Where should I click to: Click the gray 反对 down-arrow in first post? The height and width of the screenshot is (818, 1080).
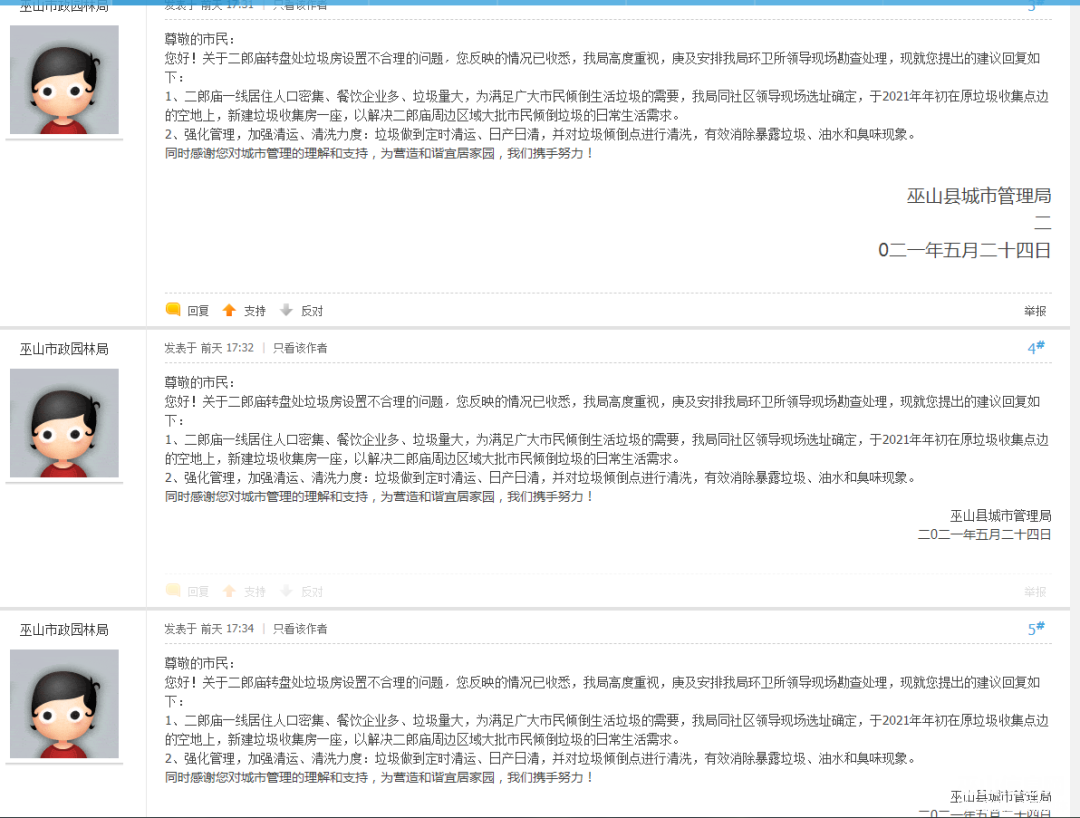click(286, 310)
